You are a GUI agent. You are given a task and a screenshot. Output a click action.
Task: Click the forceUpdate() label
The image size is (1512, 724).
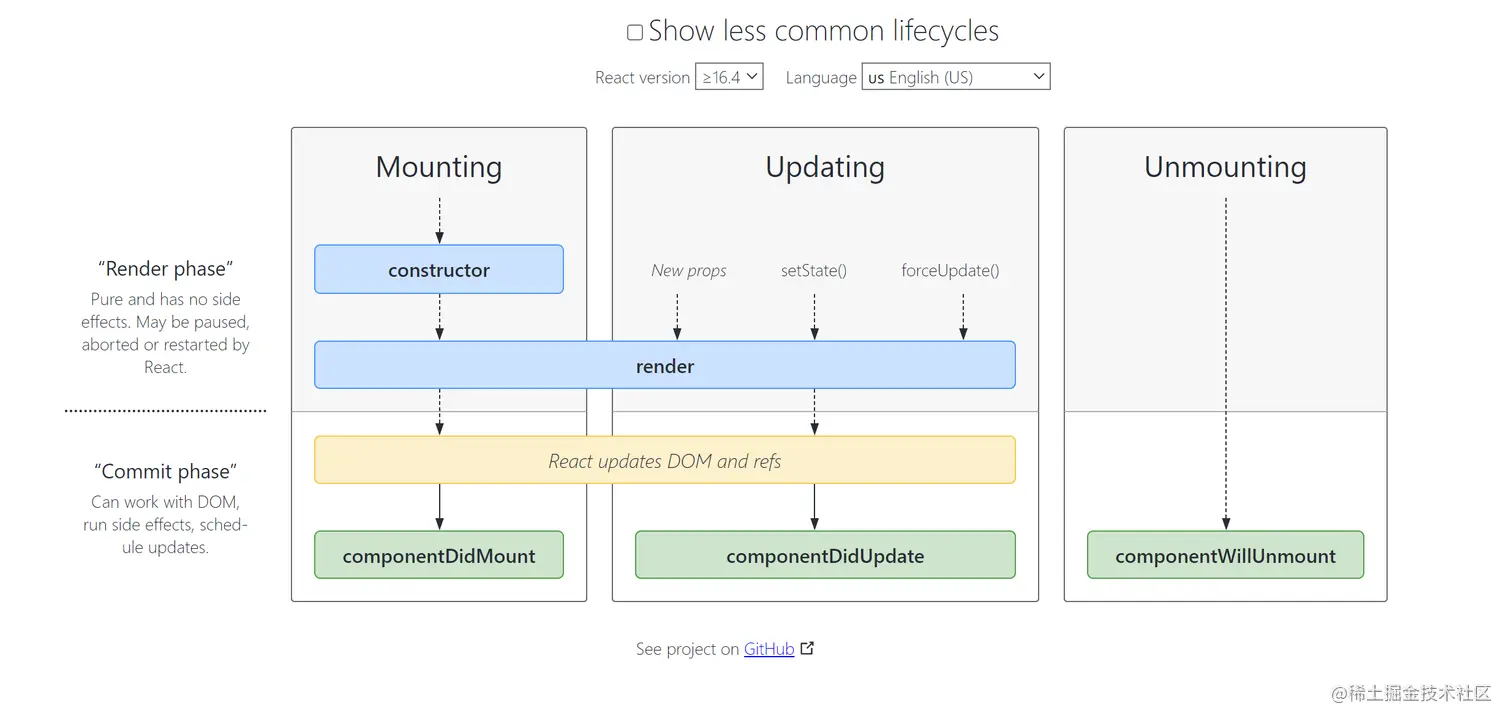[x=950, y=270]
